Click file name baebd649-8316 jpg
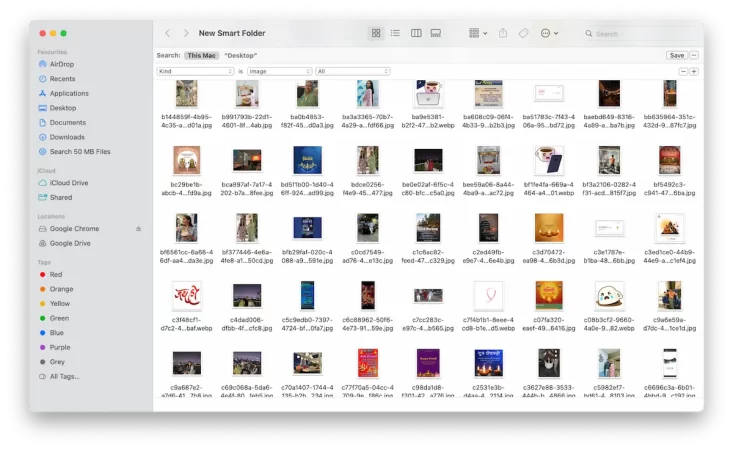 tap(609, 121)
